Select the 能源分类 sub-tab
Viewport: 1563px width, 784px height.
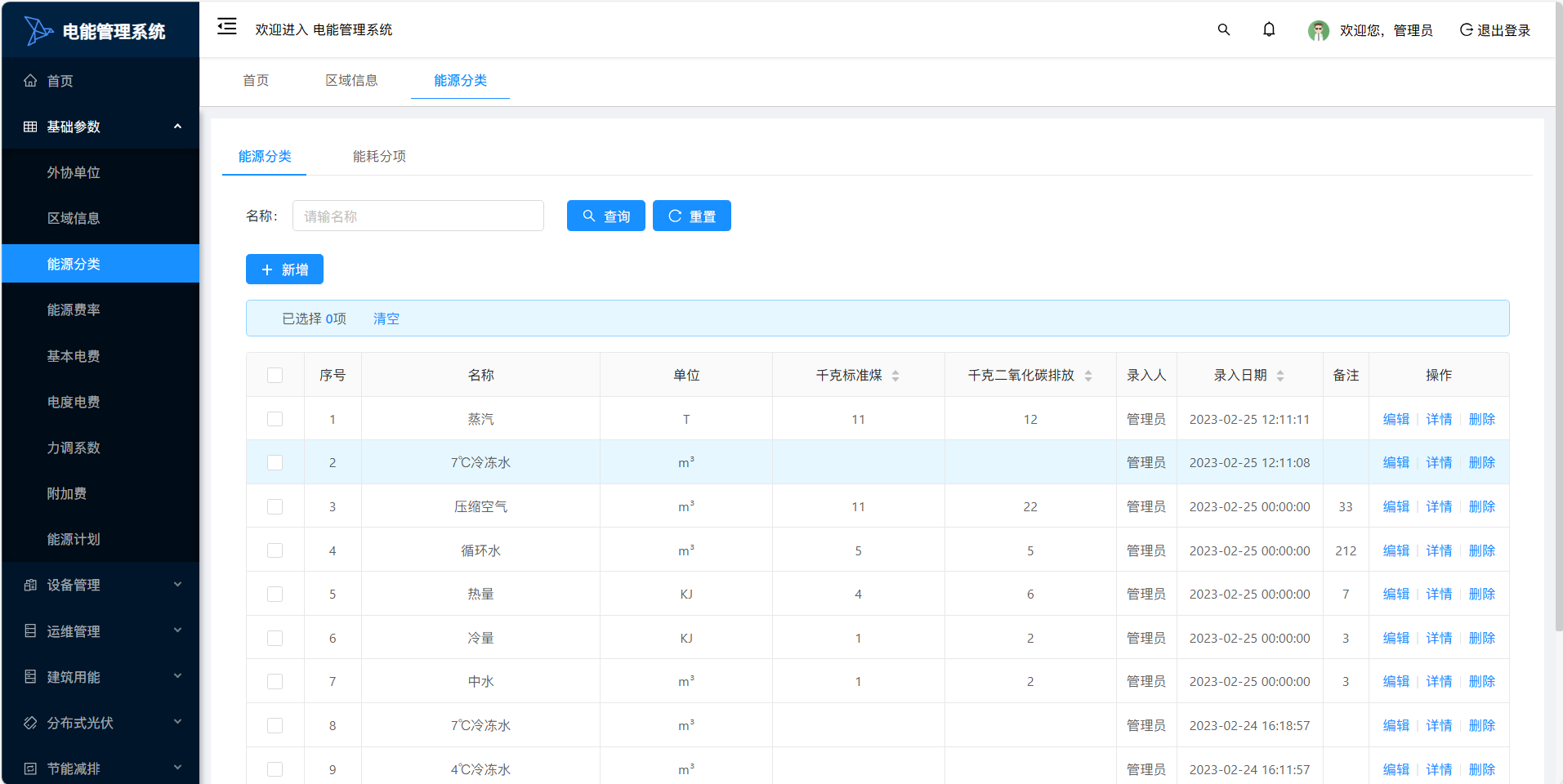click(265, 156)
